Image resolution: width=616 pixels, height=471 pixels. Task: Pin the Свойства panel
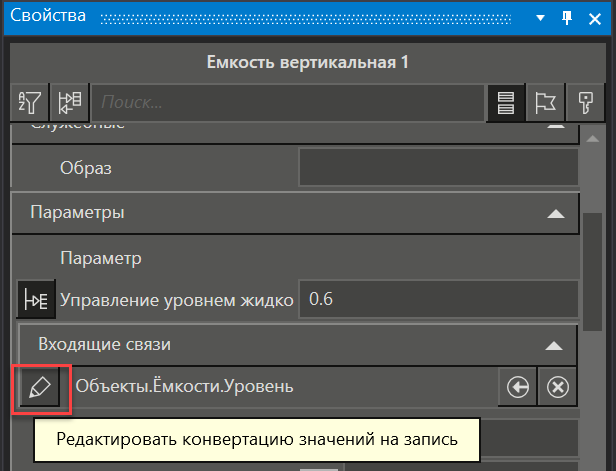pos(567,17)
